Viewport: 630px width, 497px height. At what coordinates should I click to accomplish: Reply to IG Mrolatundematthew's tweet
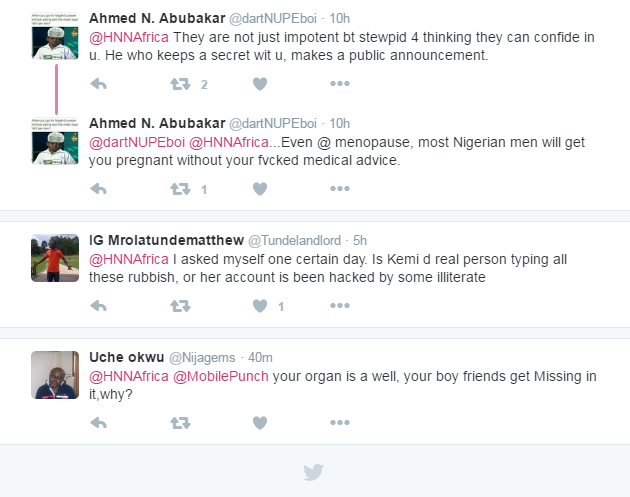(x=99, y=305)
